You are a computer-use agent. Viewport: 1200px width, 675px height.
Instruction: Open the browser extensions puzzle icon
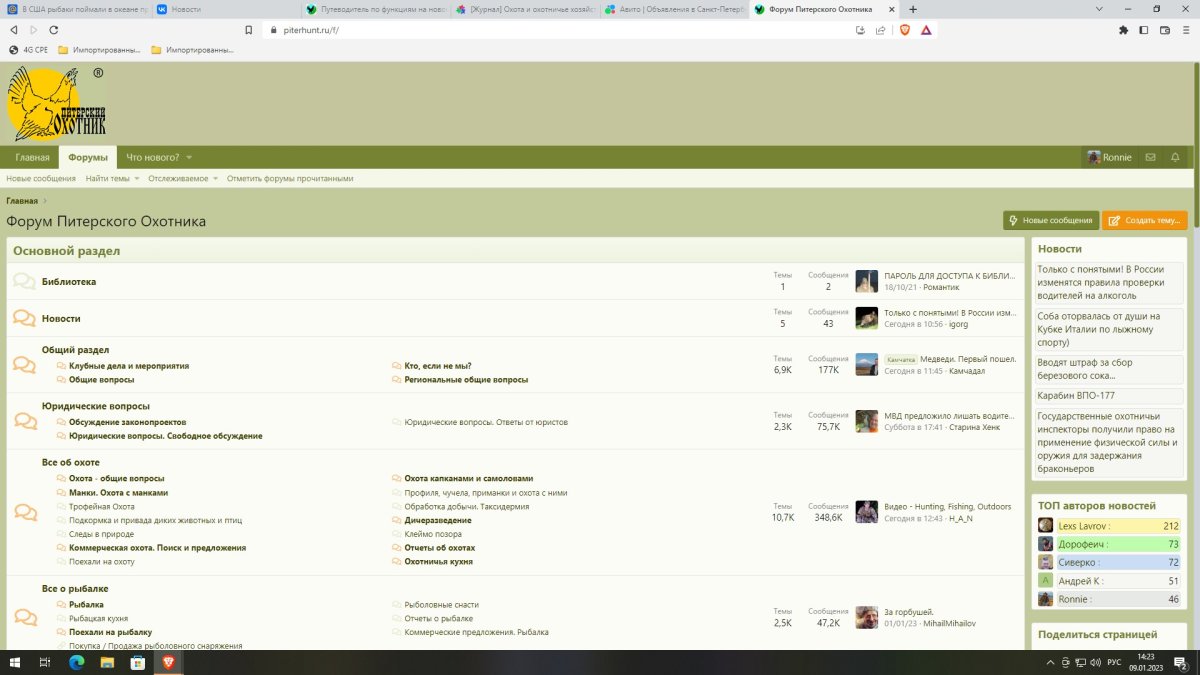tap(1124, 30)
